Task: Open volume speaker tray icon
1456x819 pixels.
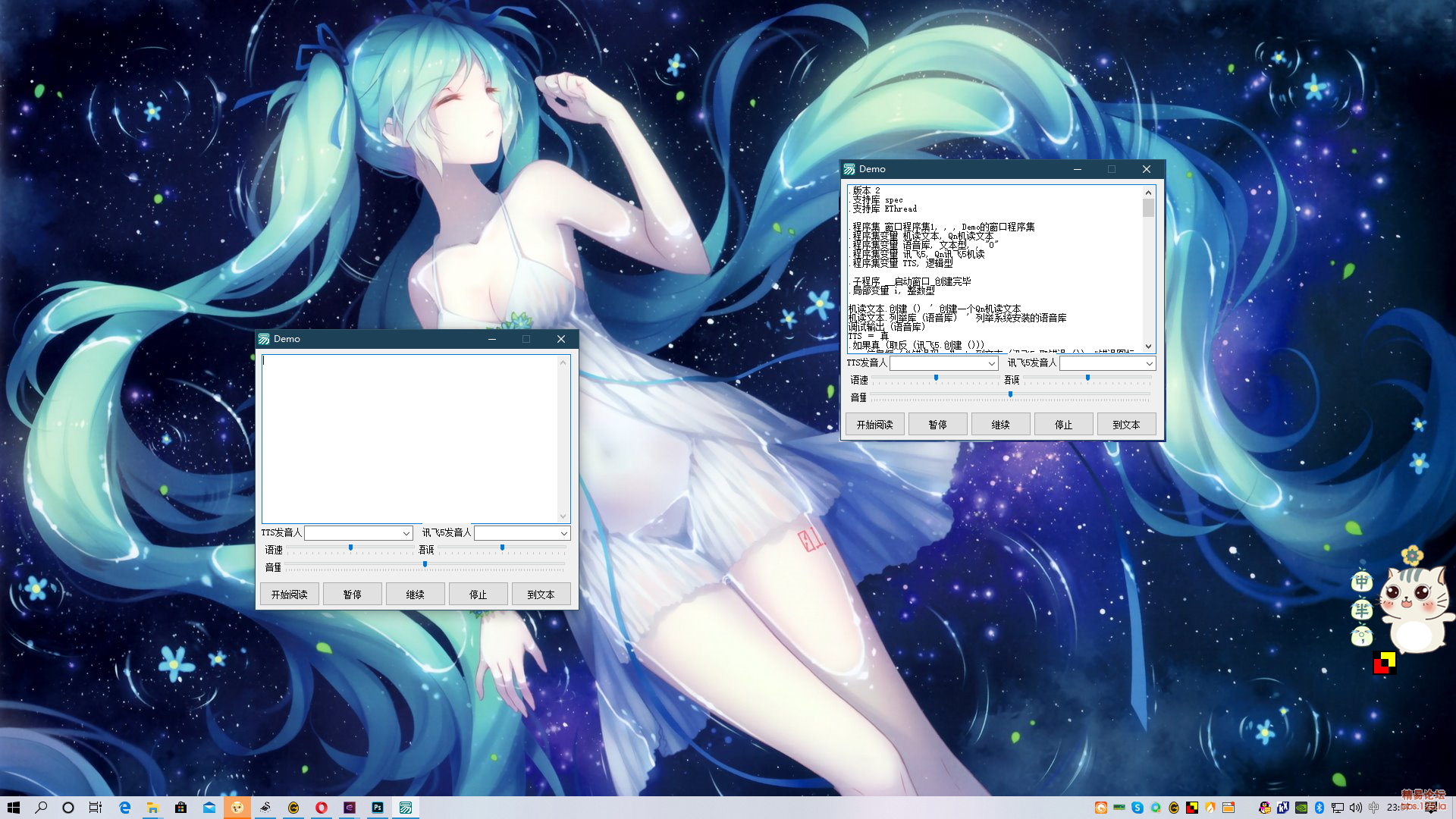Action: pos(1356,808)
